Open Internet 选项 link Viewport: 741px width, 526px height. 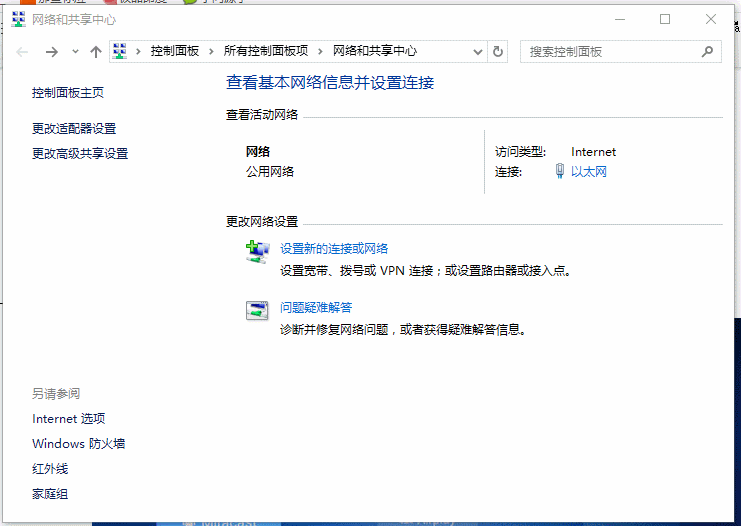[x=68, y=419]
